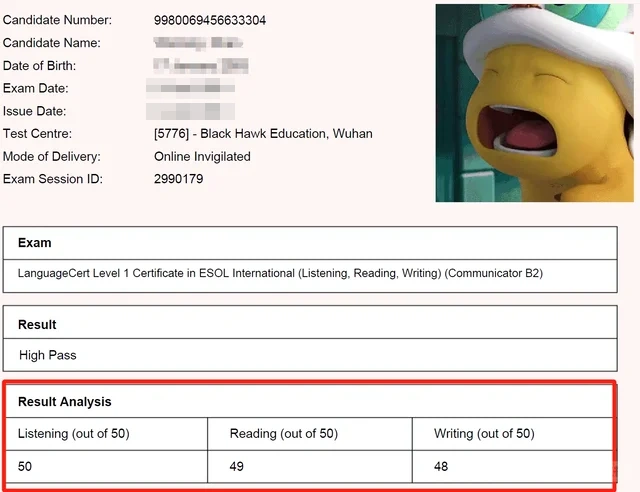Click the 'Exam Session ID:' label
The height and width of the screenshot is (492, 640).
53,179
